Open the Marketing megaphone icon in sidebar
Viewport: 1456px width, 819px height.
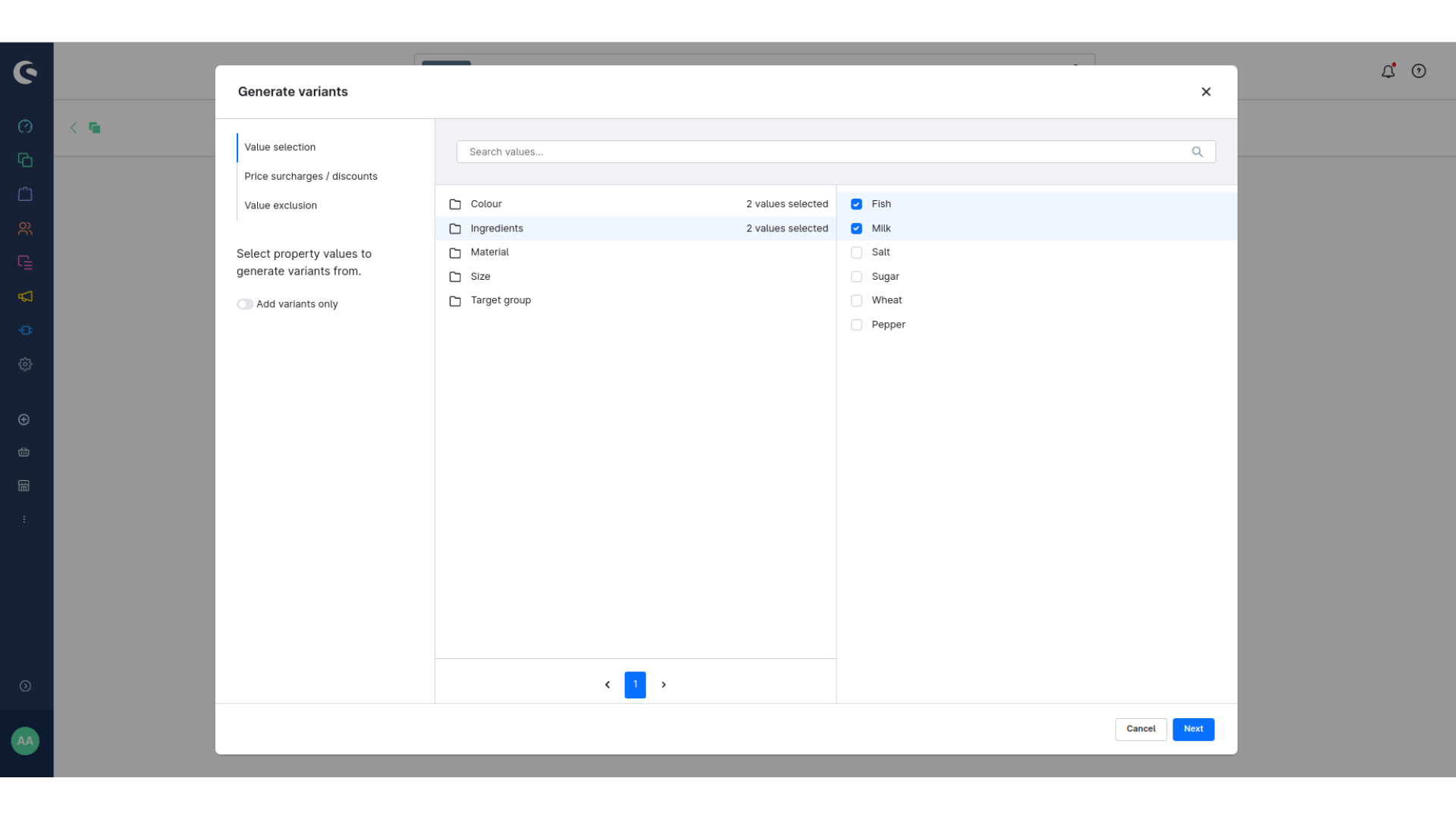pos(25,297)
